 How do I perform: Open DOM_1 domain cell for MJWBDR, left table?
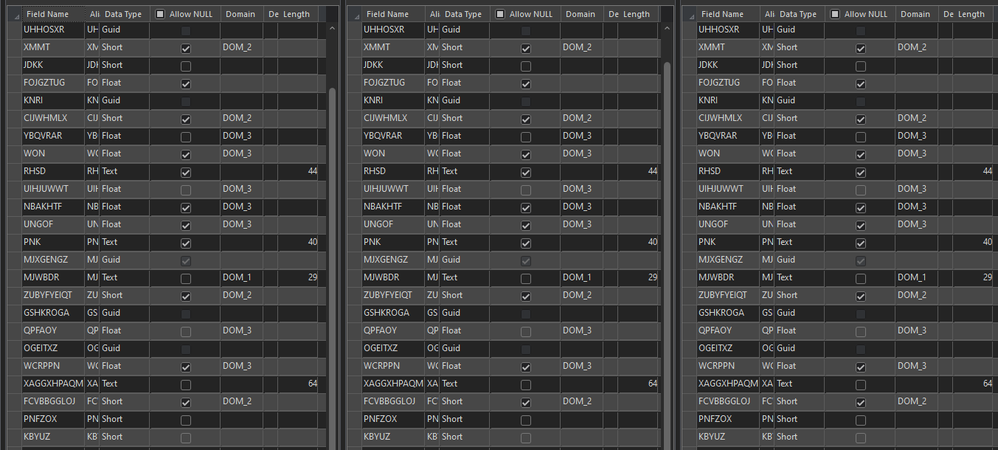242,278
